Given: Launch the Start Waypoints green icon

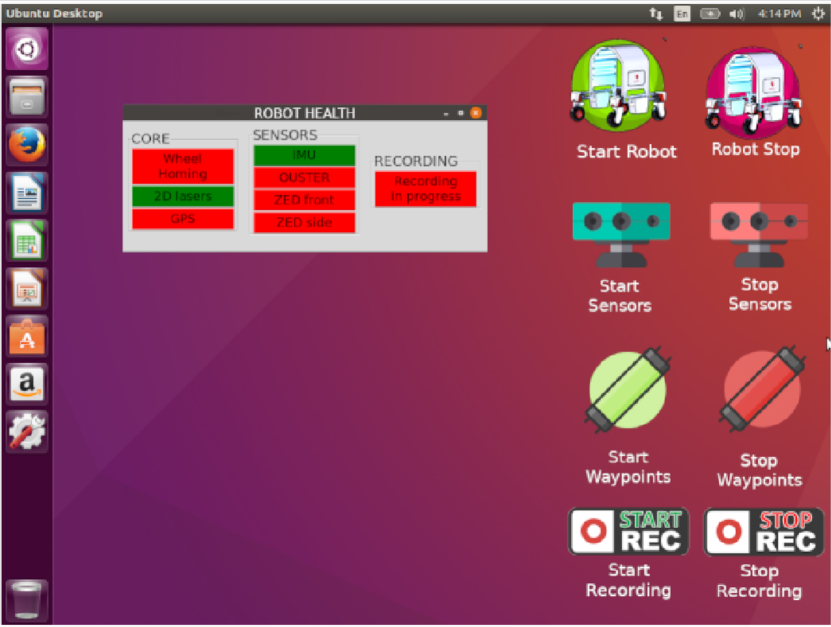Looking at the screenshot, I should coord(628,390).
